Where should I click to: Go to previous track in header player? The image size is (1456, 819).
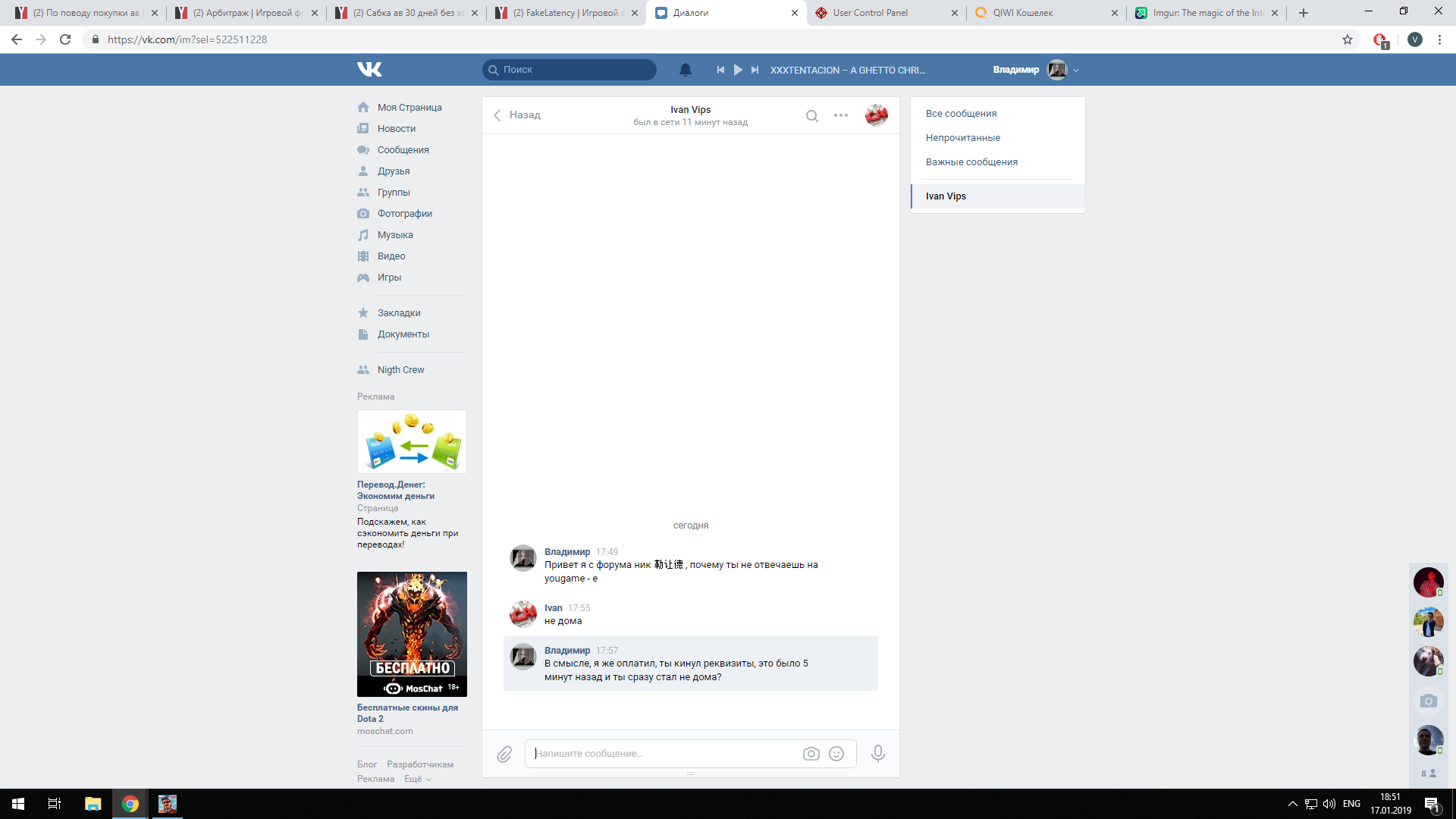tap(720, 70)
